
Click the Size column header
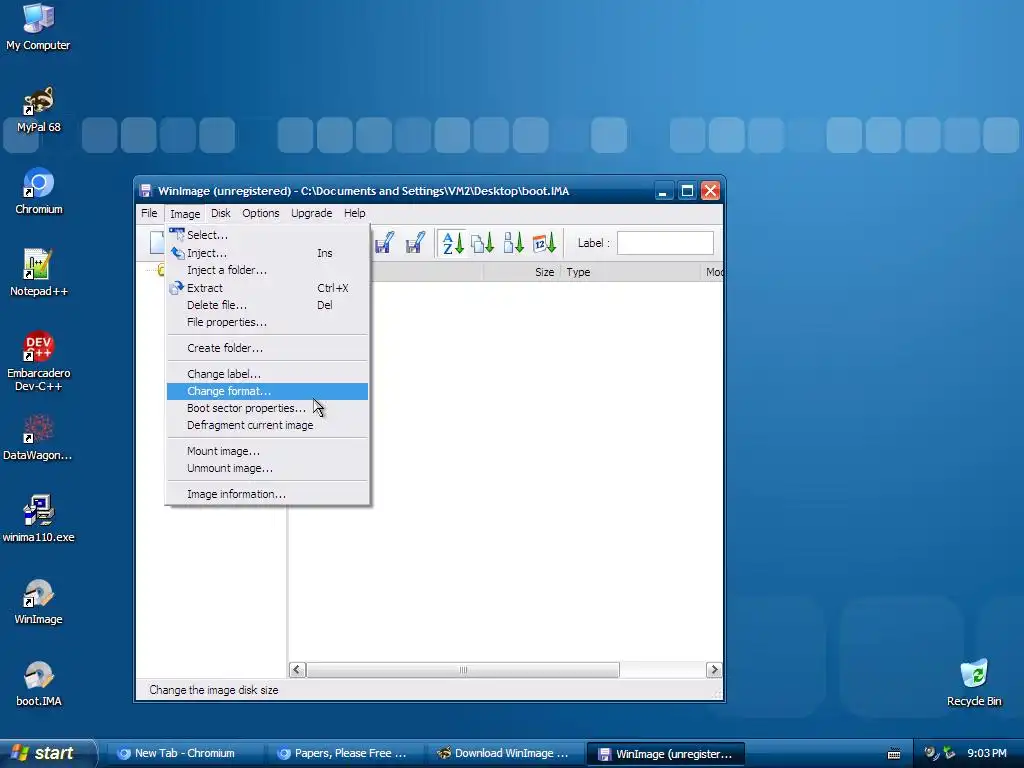click(x=520, y=272)
